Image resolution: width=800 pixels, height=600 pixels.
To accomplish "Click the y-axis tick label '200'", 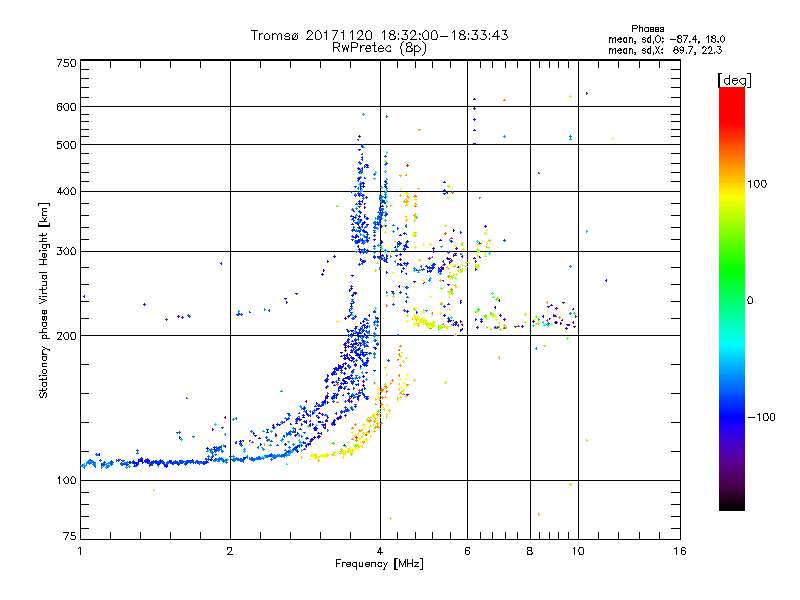I will pos(67,336).
